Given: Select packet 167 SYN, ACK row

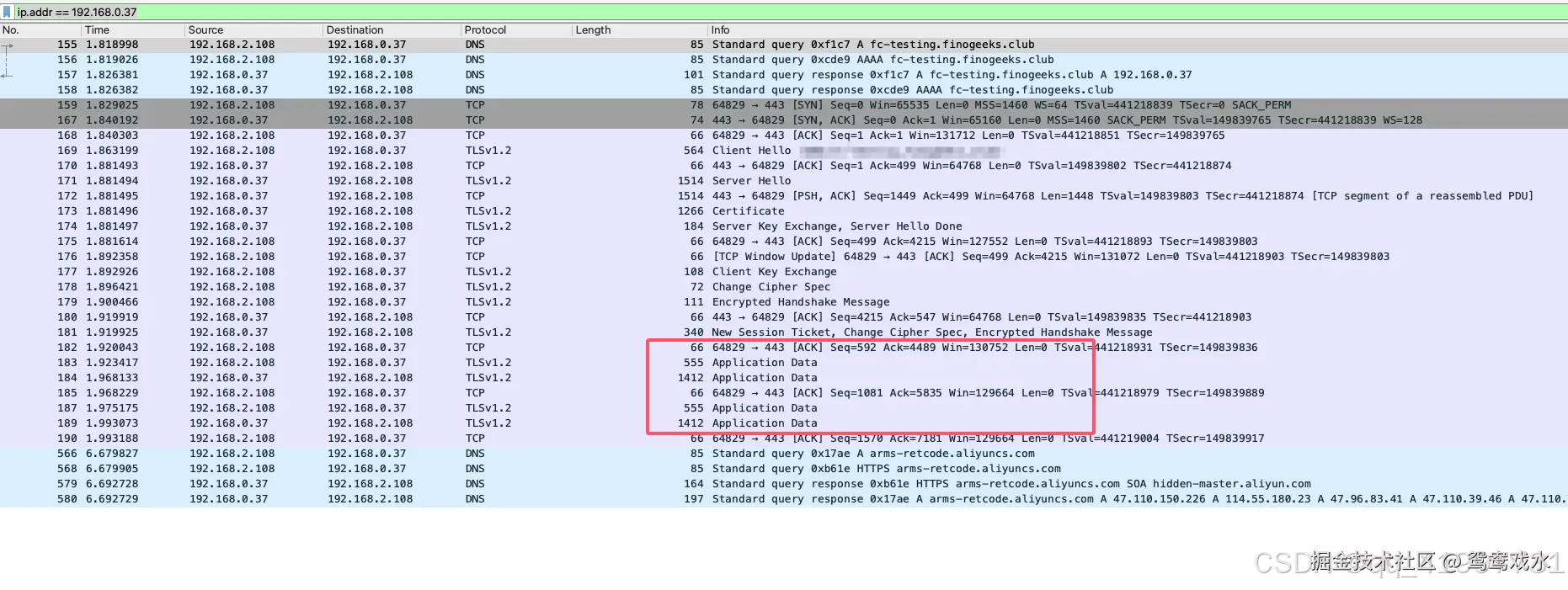Looking at the screenshot, I should pyautogui.click(x=784, y=120).
